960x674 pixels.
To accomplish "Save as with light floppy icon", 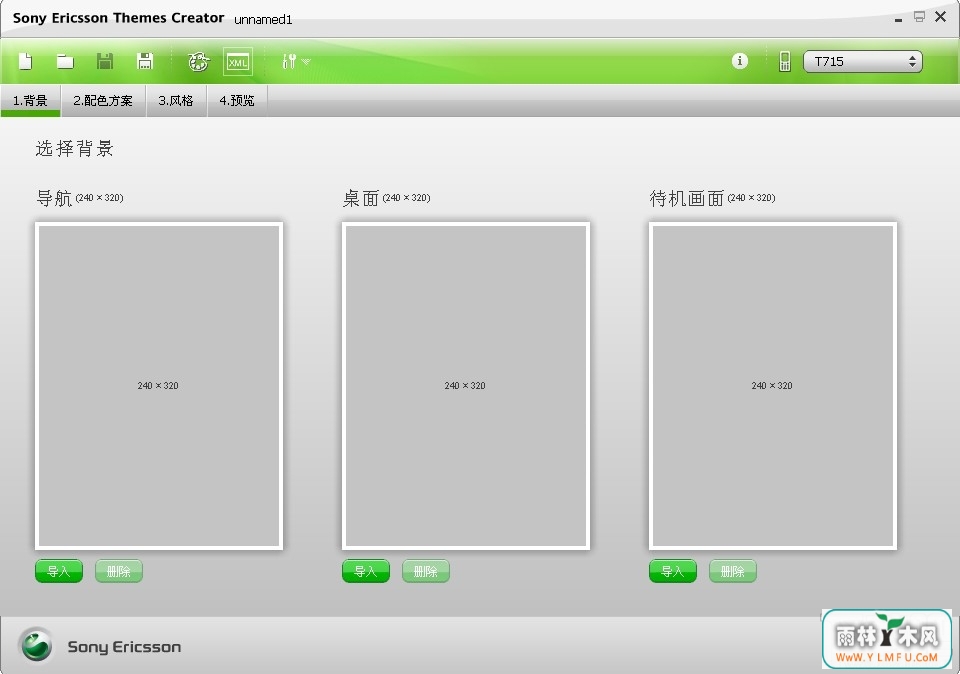I will pos(145,61).
